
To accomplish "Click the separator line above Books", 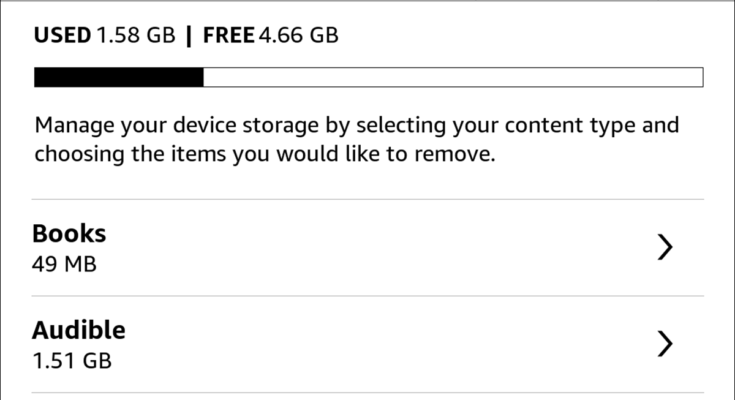I will [x=367, y=199].
